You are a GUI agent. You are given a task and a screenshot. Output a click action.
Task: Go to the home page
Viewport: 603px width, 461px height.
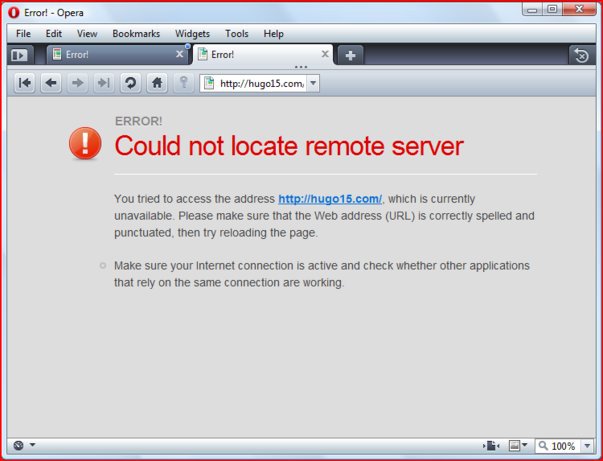coord(157,83)
